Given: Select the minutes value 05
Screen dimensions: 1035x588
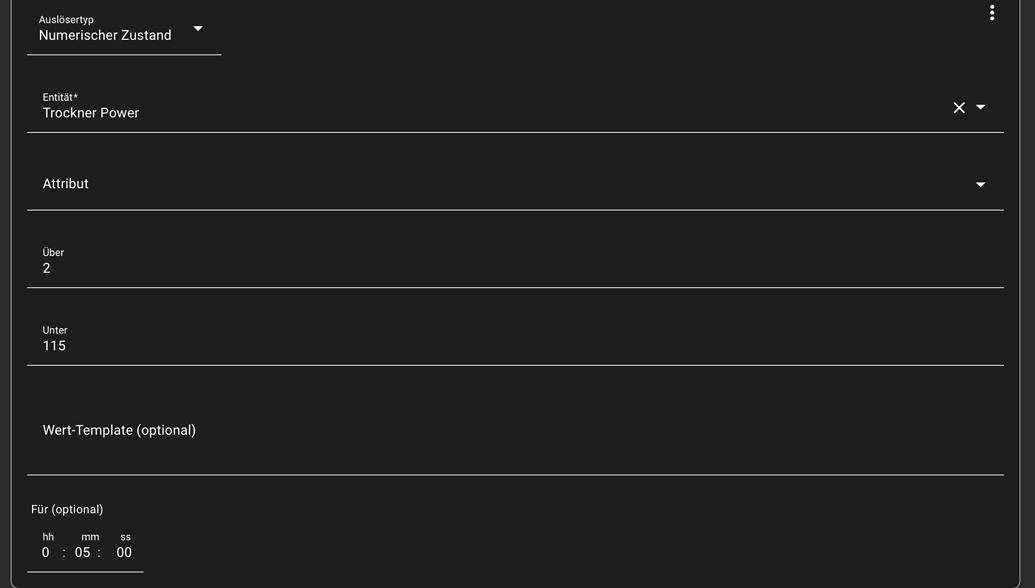Looking at the screenshot, I should (82, 553).
